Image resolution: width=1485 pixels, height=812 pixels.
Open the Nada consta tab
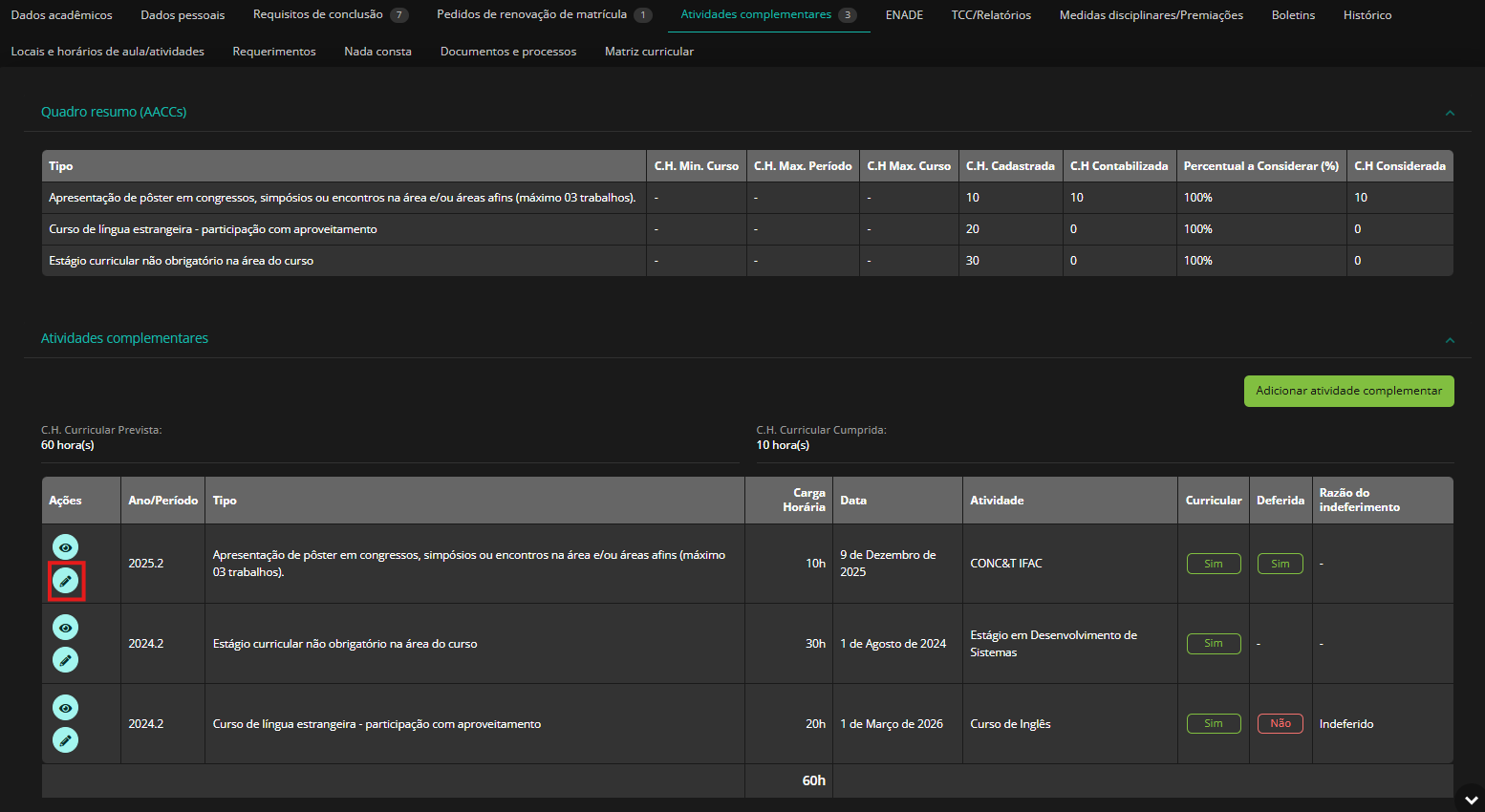(377, 52)
